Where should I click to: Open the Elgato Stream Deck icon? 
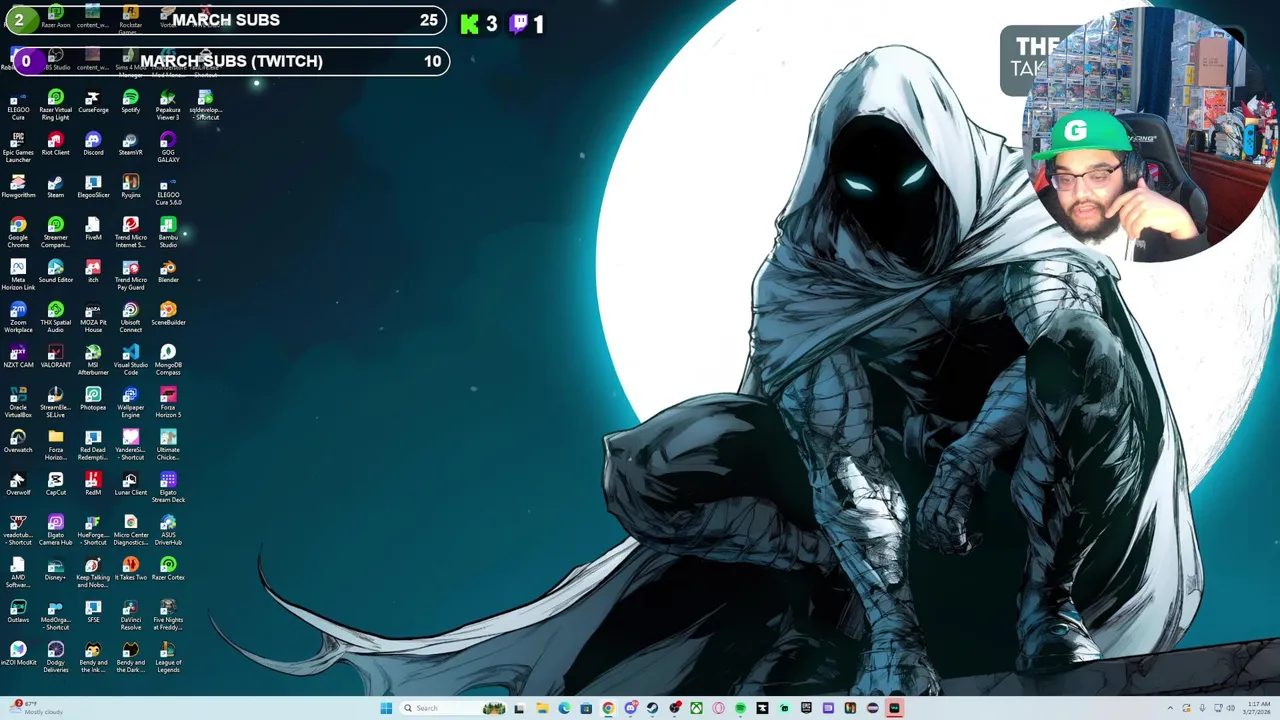pyautogui.click(x=168, y=488)
